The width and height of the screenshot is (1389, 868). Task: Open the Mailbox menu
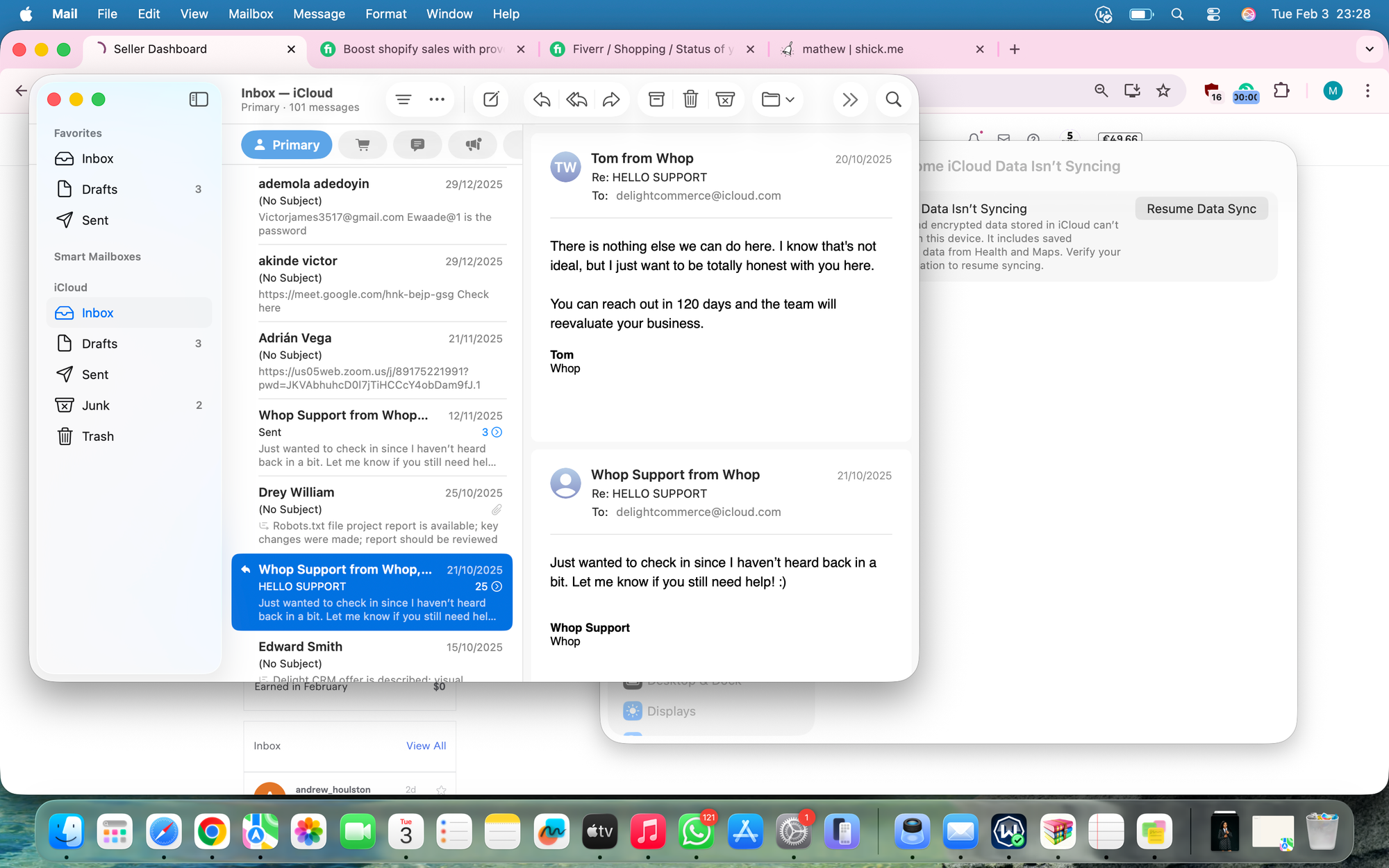pos(251,14)
